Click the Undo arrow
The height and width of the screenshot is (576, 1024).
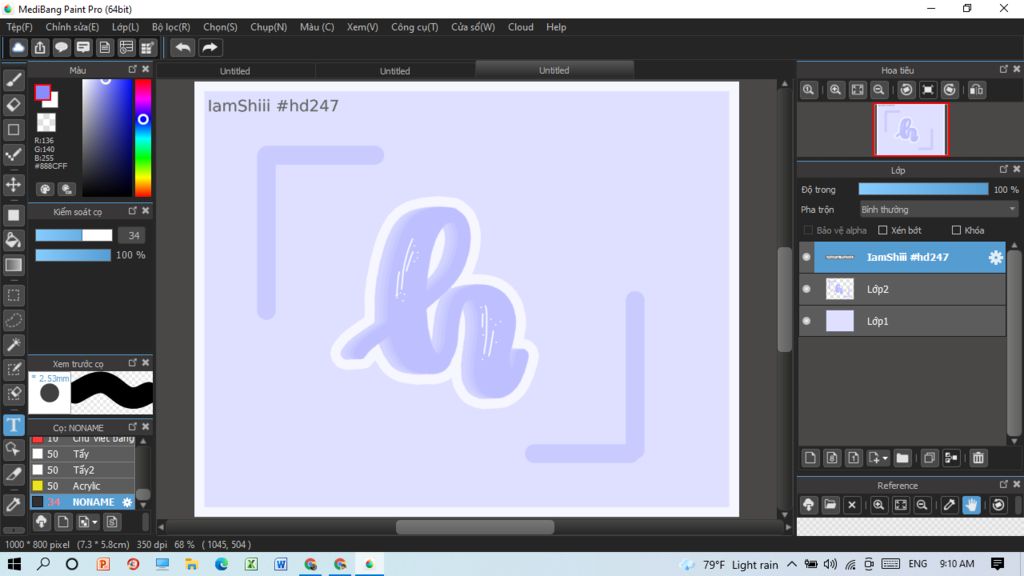point(183,48)
